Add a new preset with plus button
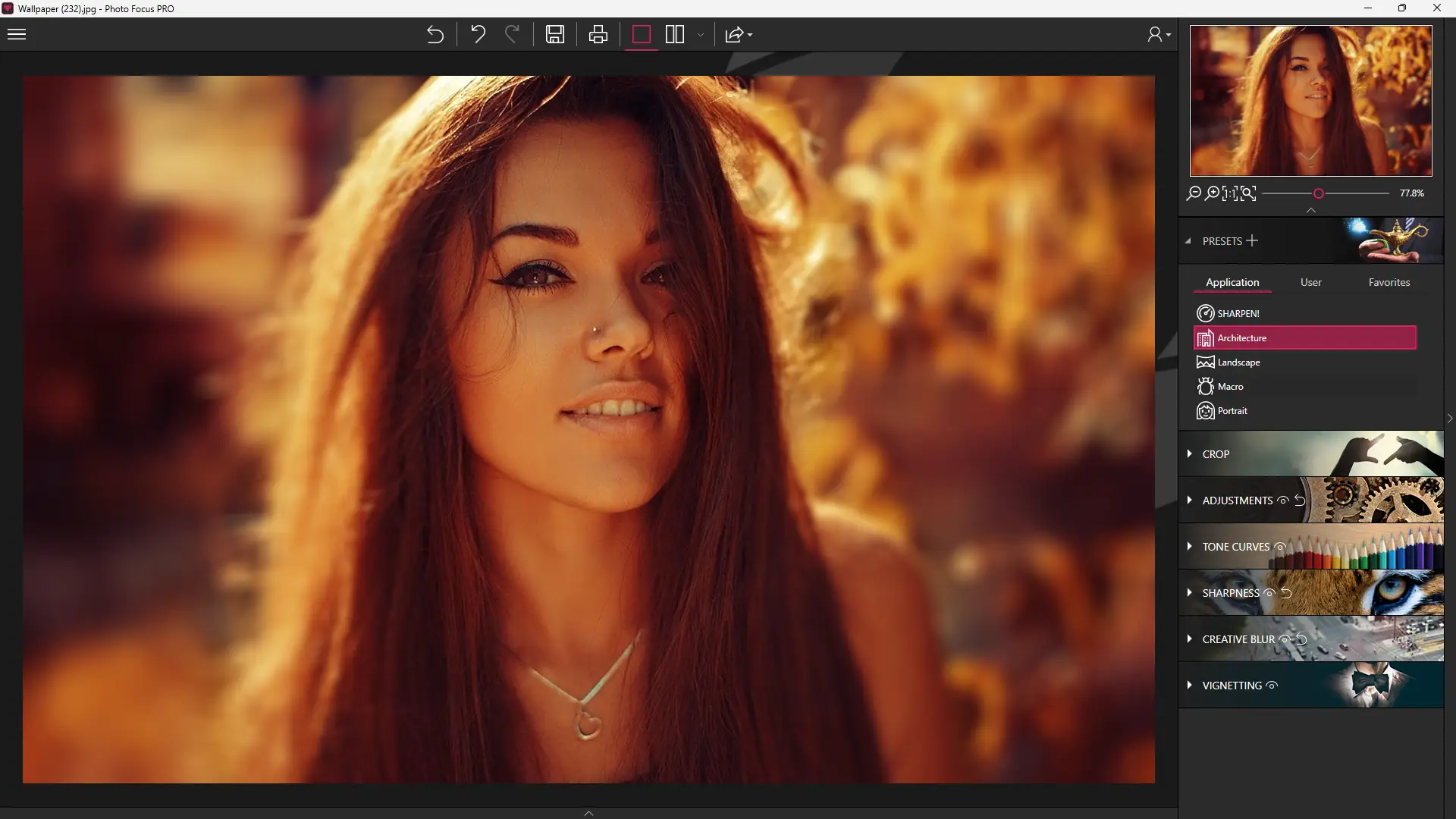This screenshot has width=1456, height=819. [x=1252, y=240]
